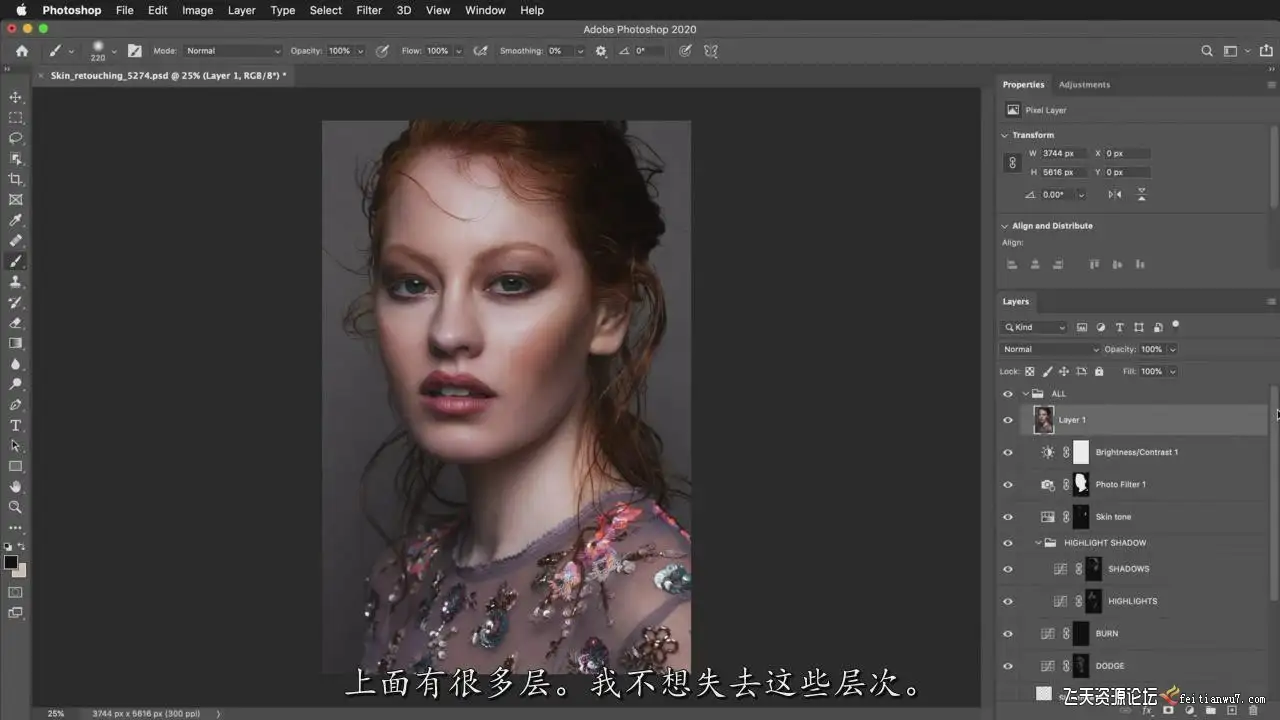Toggle visibility of Photo Filter 1 layer
Screen dimensions: 1280x720
point(1007,485)
